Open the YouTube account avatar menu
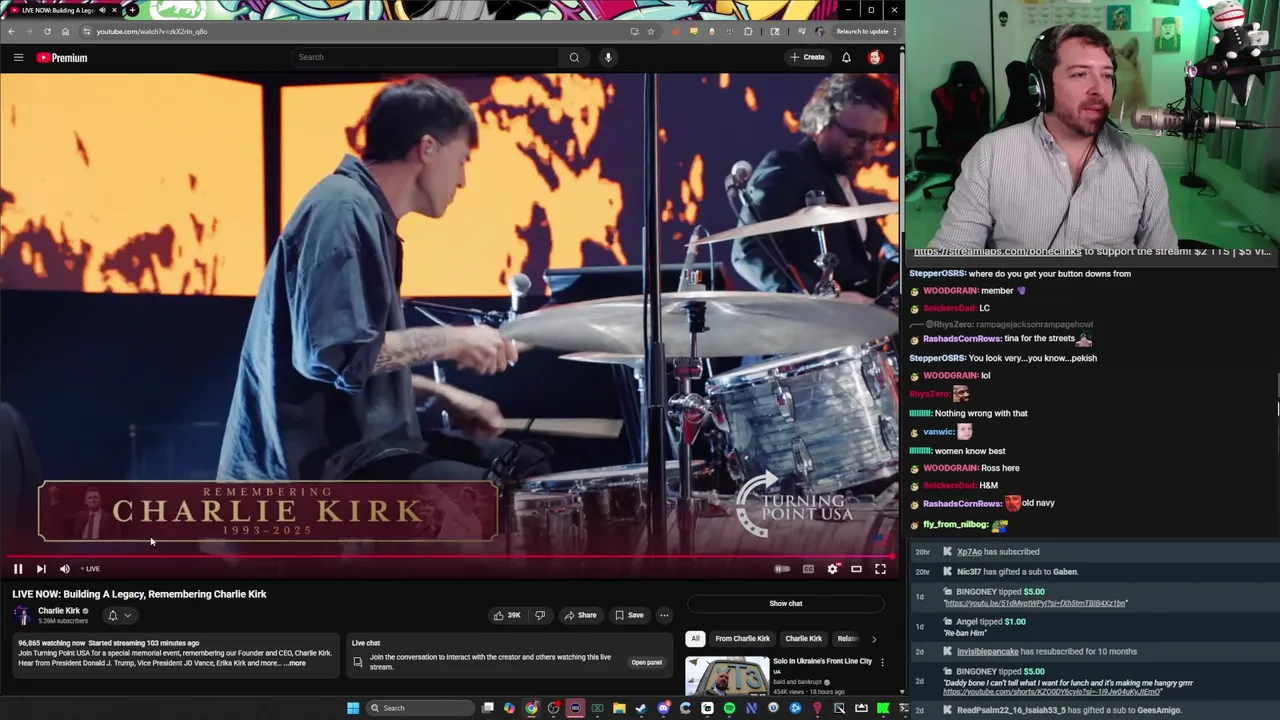The width and height of the screenshot is (1280, 720). (x=875, y=57)
